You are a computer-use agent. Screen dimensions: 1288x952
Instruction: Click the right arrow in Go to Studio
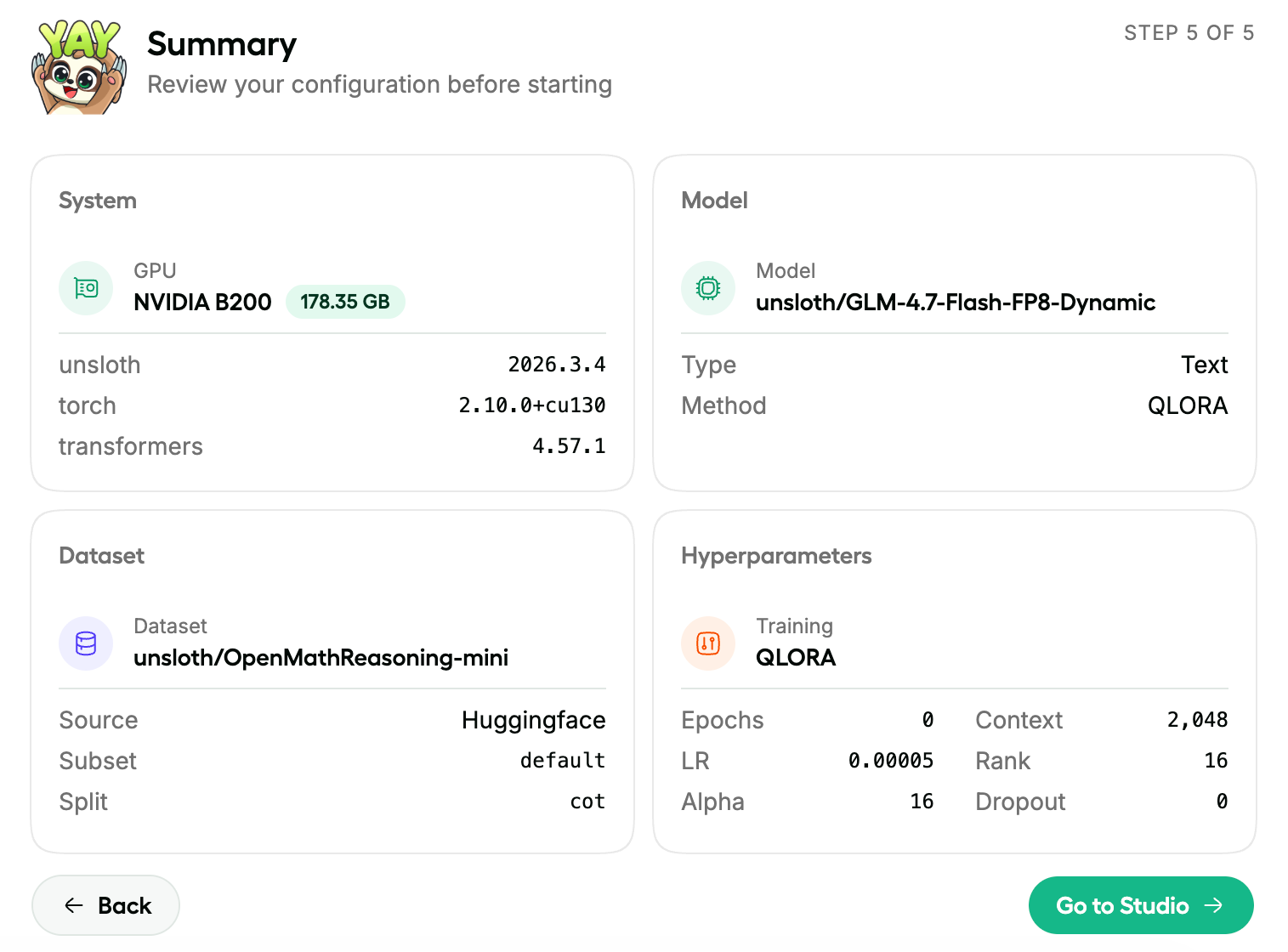[1214, 906]
